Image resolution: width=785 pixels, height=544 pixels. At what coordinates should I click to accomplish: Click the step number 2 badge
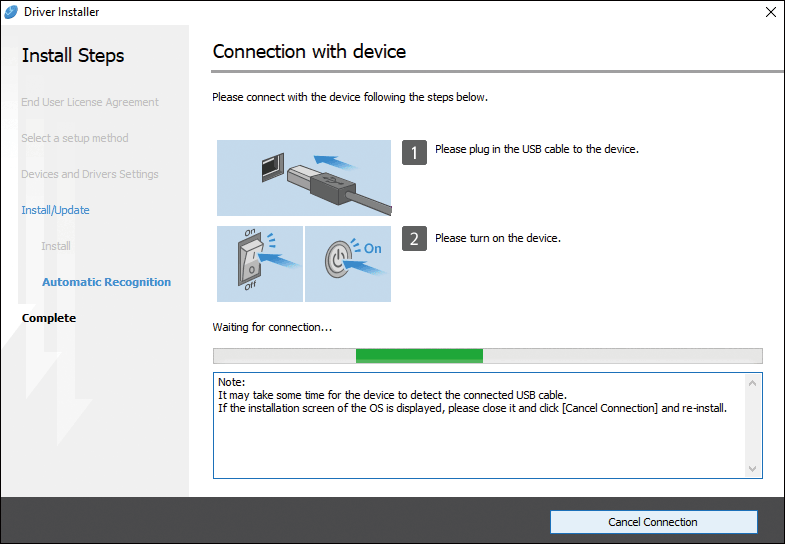pyautogui.click(x=415, y=239)
